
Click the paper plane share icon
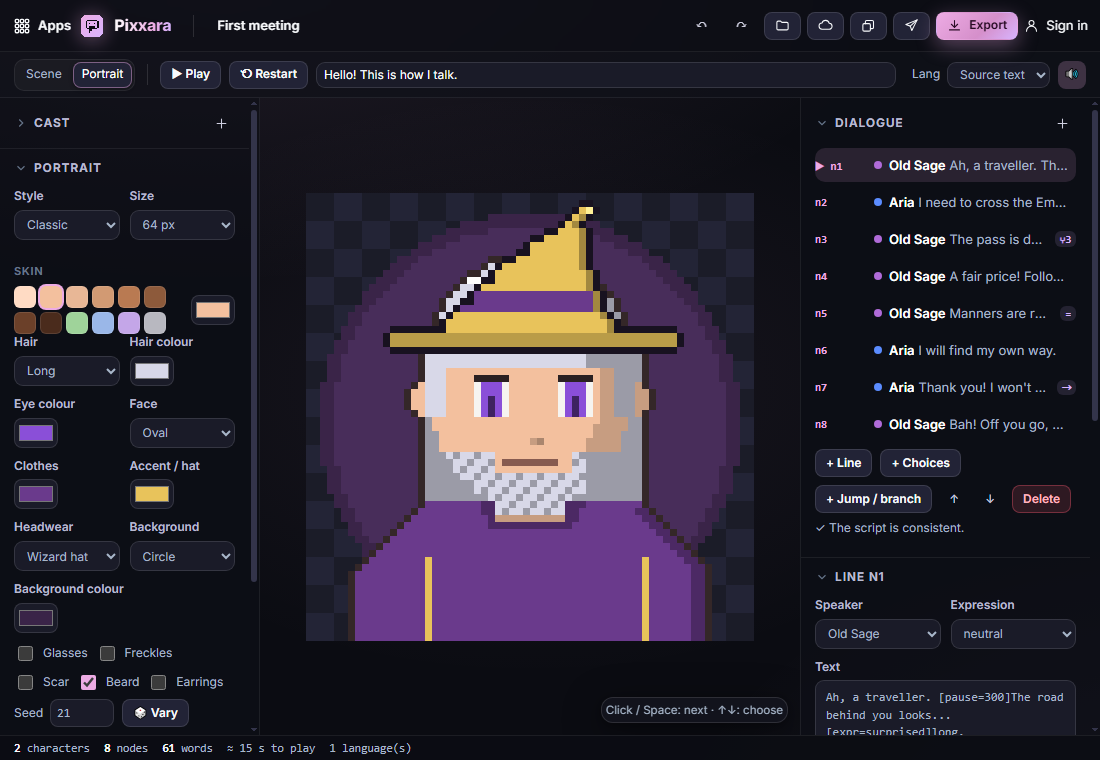click(911, 26)
